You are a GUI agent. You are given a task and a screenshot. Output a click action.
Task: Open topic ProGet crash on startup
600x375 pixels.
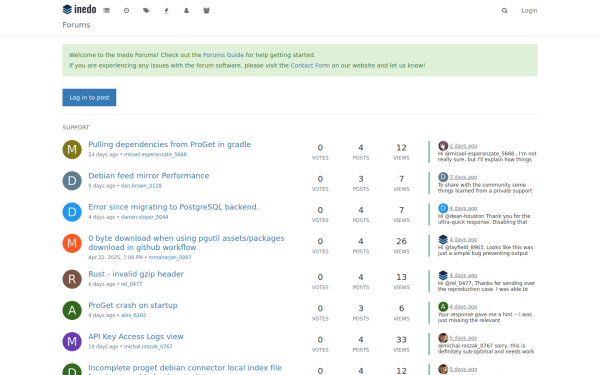coord(133,305)
